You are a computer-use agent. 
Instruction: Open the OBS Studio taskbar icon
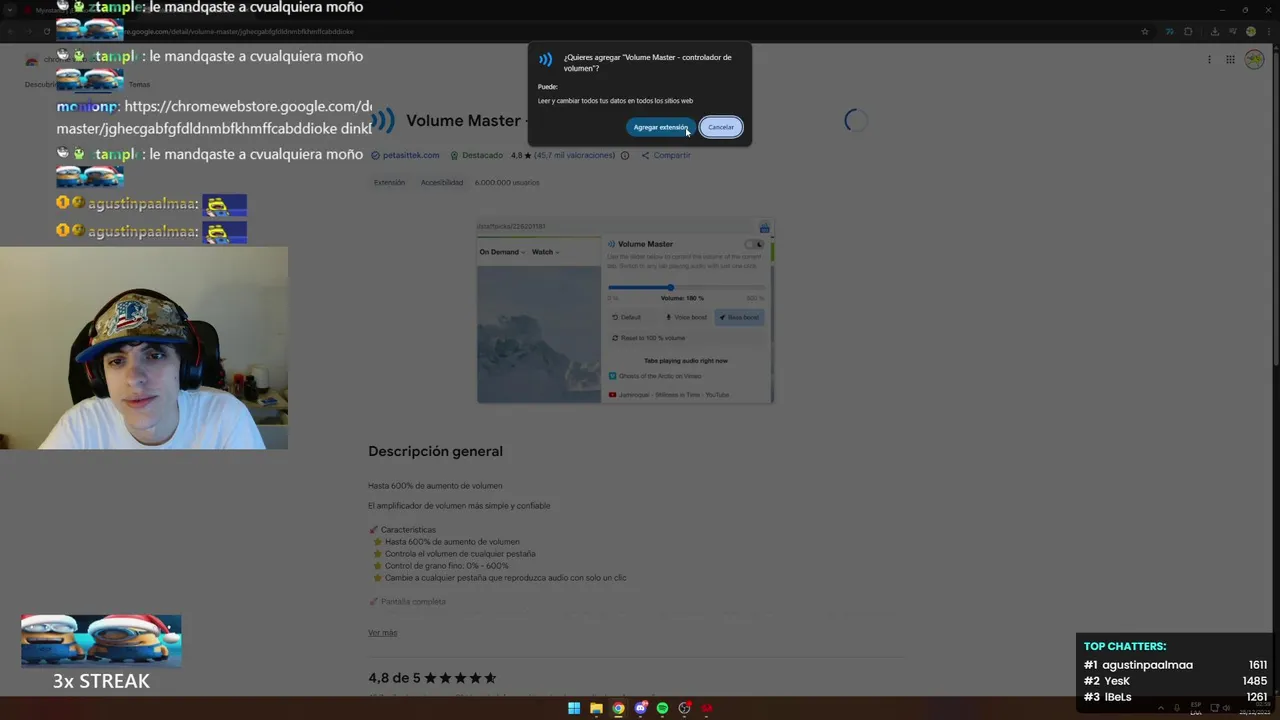684,708
